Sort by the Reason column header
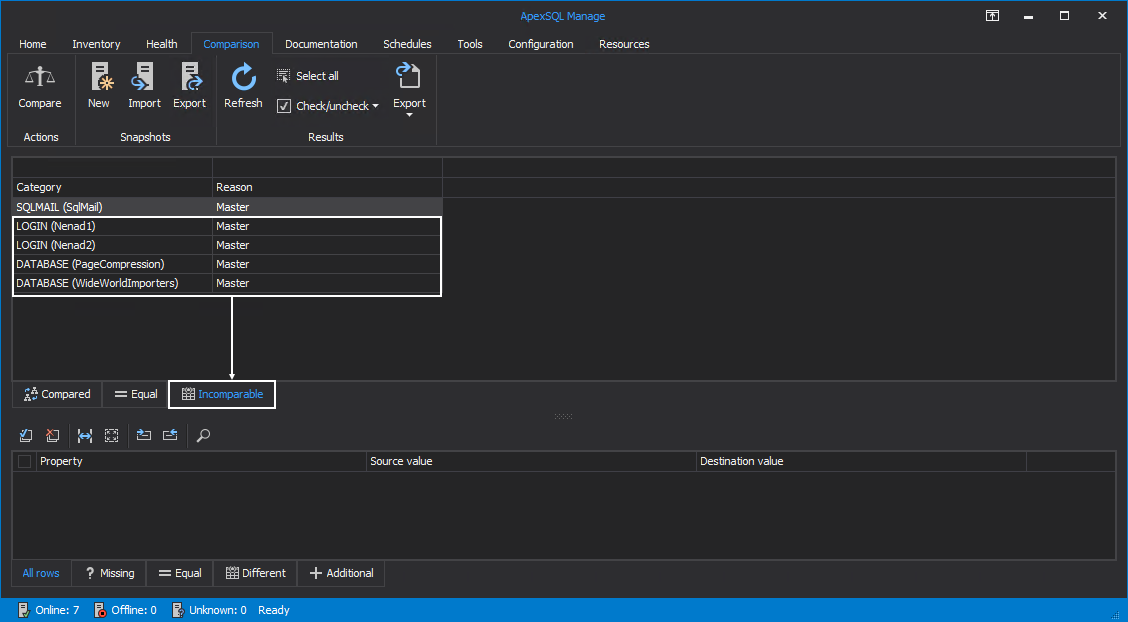The height and width of the screenshot is (622, 1128). click(x=327, y=187)
